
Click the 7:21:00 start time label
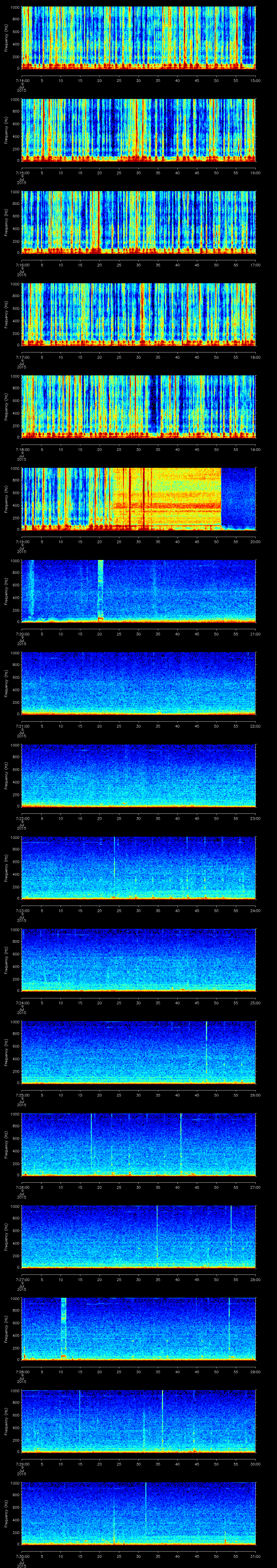click(x=22, y=726)
